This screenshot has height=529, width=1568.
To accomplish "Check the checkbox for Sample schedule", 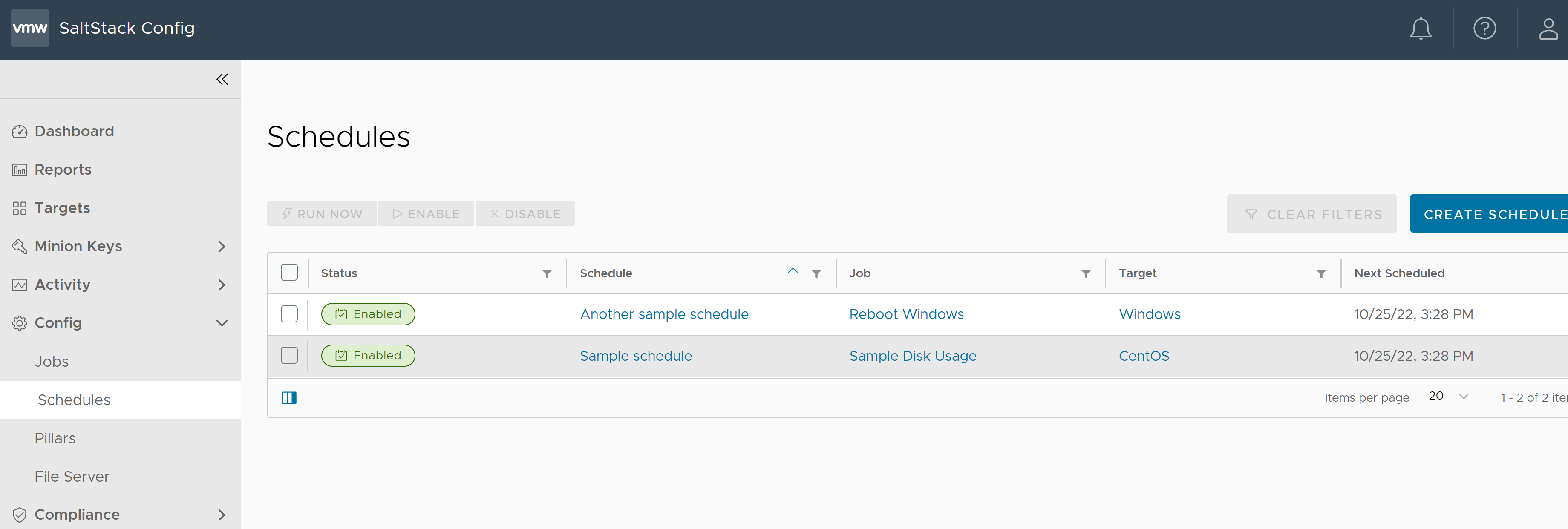I will click(x=289, y=355).
